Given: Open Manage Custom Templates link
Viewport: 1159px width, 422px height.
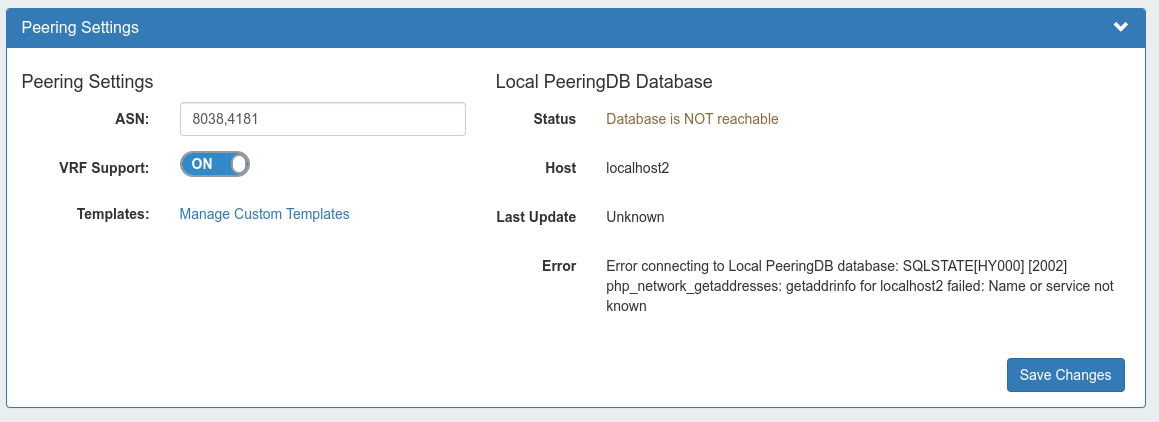Looking at the screenshot, I should (264, 214).
